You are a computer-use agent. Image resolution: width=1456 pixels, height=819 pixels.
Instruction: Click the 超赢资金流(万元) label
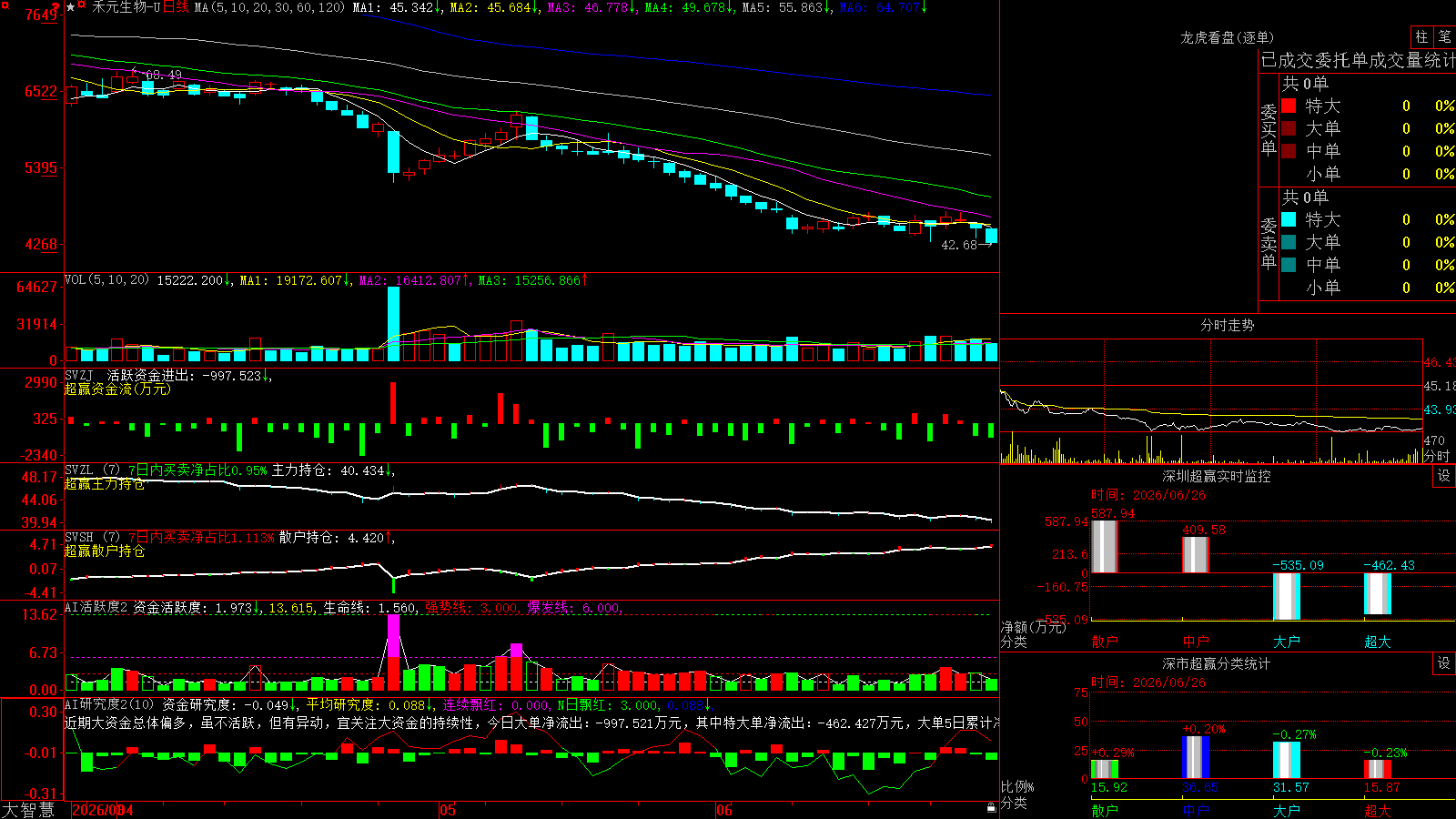pyautogui.click(x=117, y=389)
